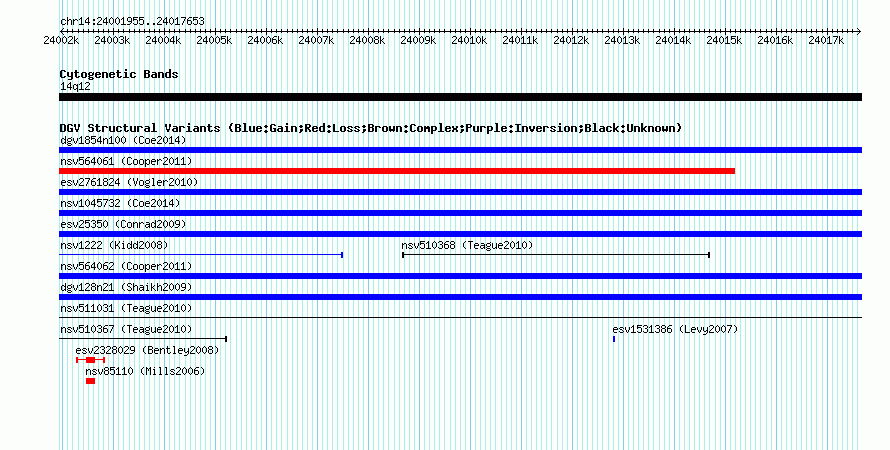
Task: Click the 24012k ruler tick label
Action: click(x=572, y=40)
